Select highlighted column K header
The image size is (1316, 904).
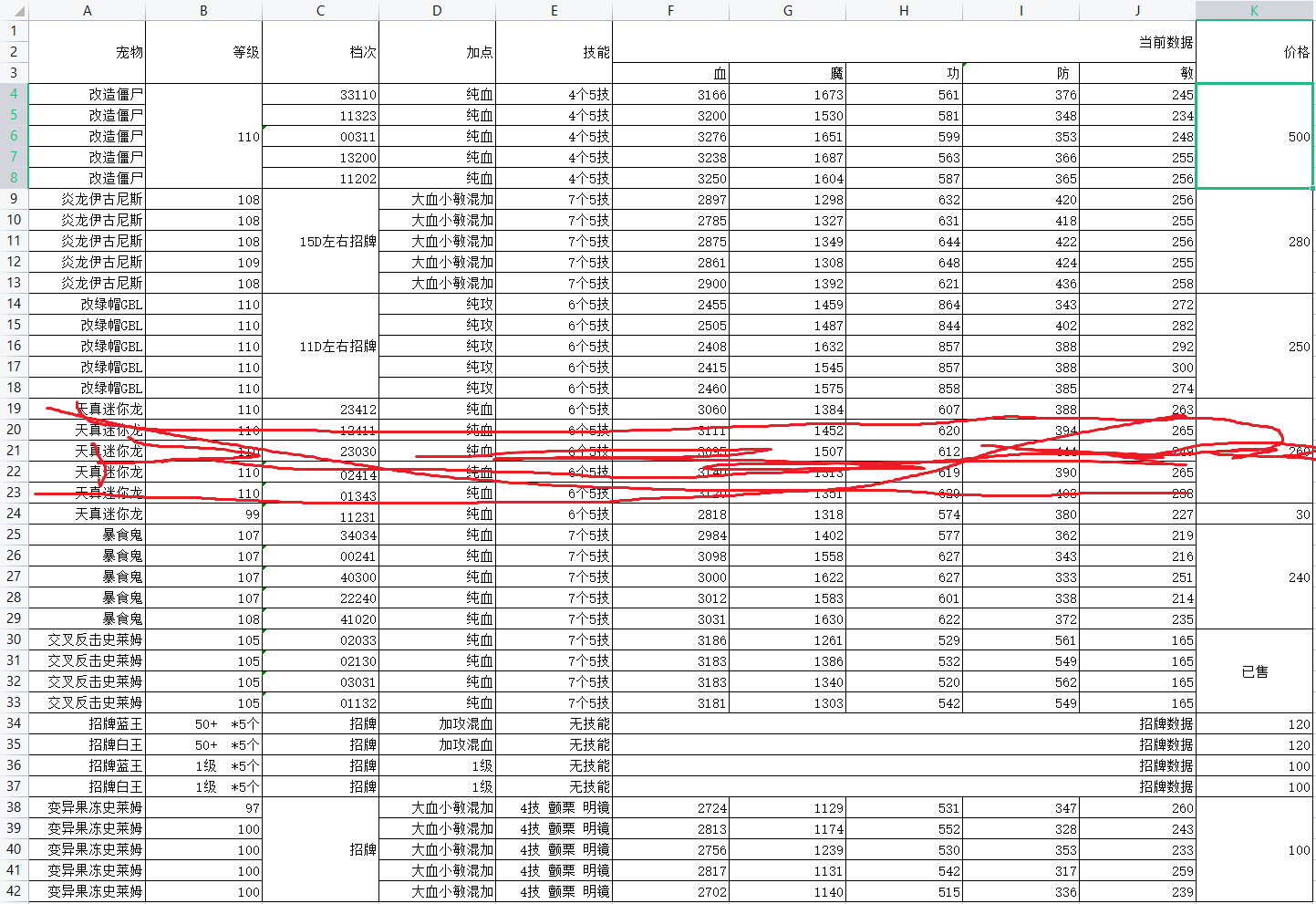pyautogui.click(x=1254, y=10)
